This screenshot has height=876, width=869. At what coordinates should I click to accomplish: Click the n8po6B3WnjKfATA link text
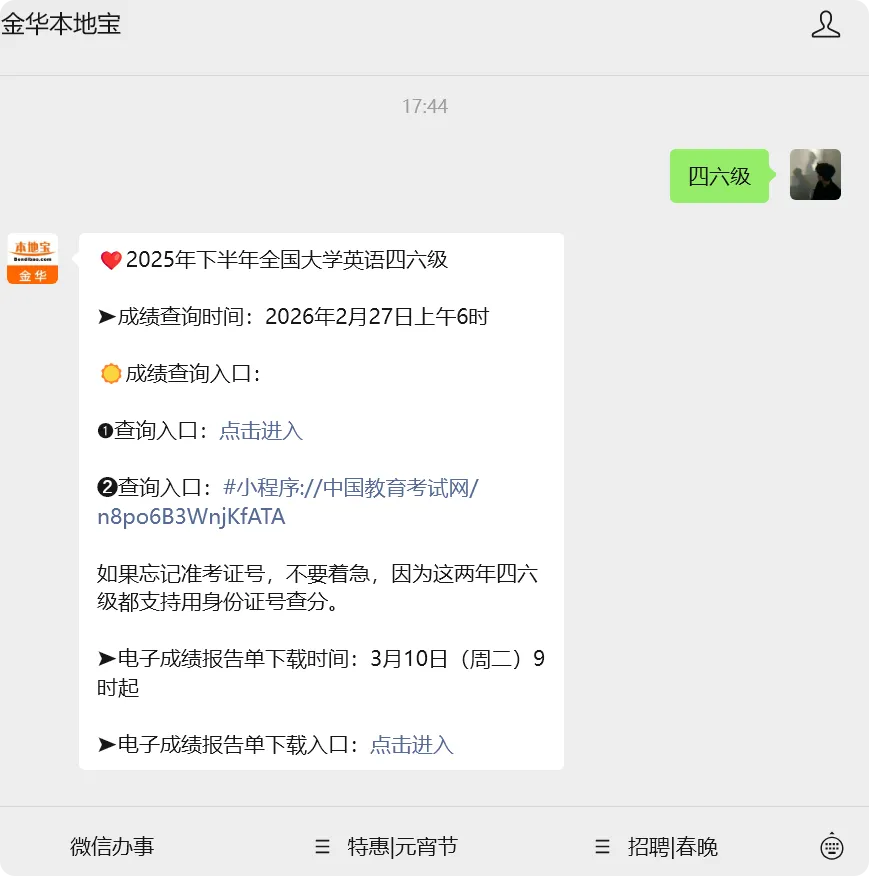coord(191,517)
